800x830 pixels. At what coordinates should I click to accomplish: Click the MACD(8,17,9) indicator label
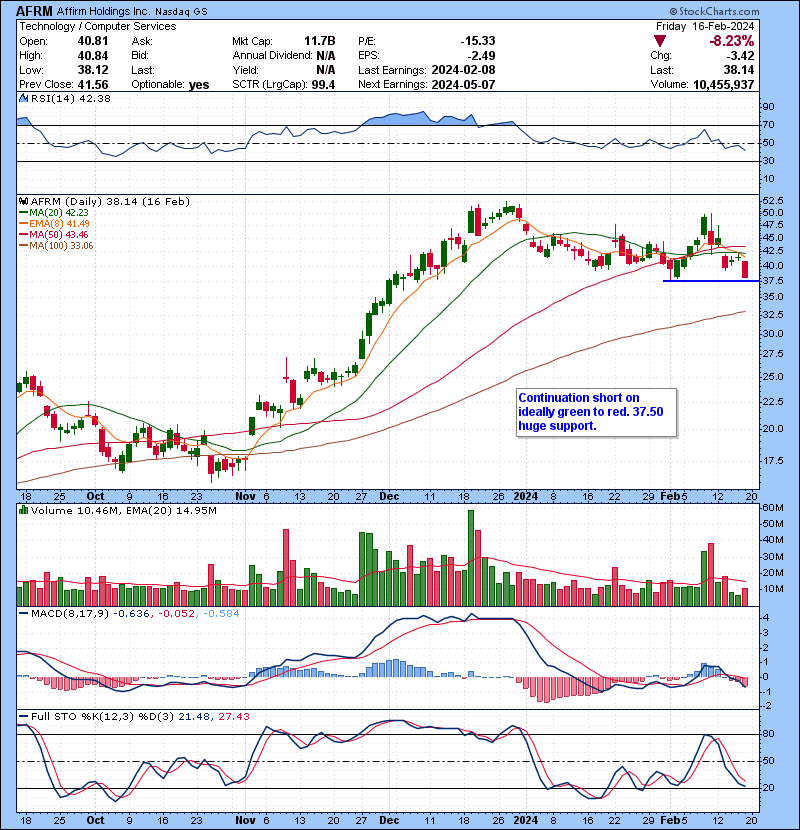70,614
